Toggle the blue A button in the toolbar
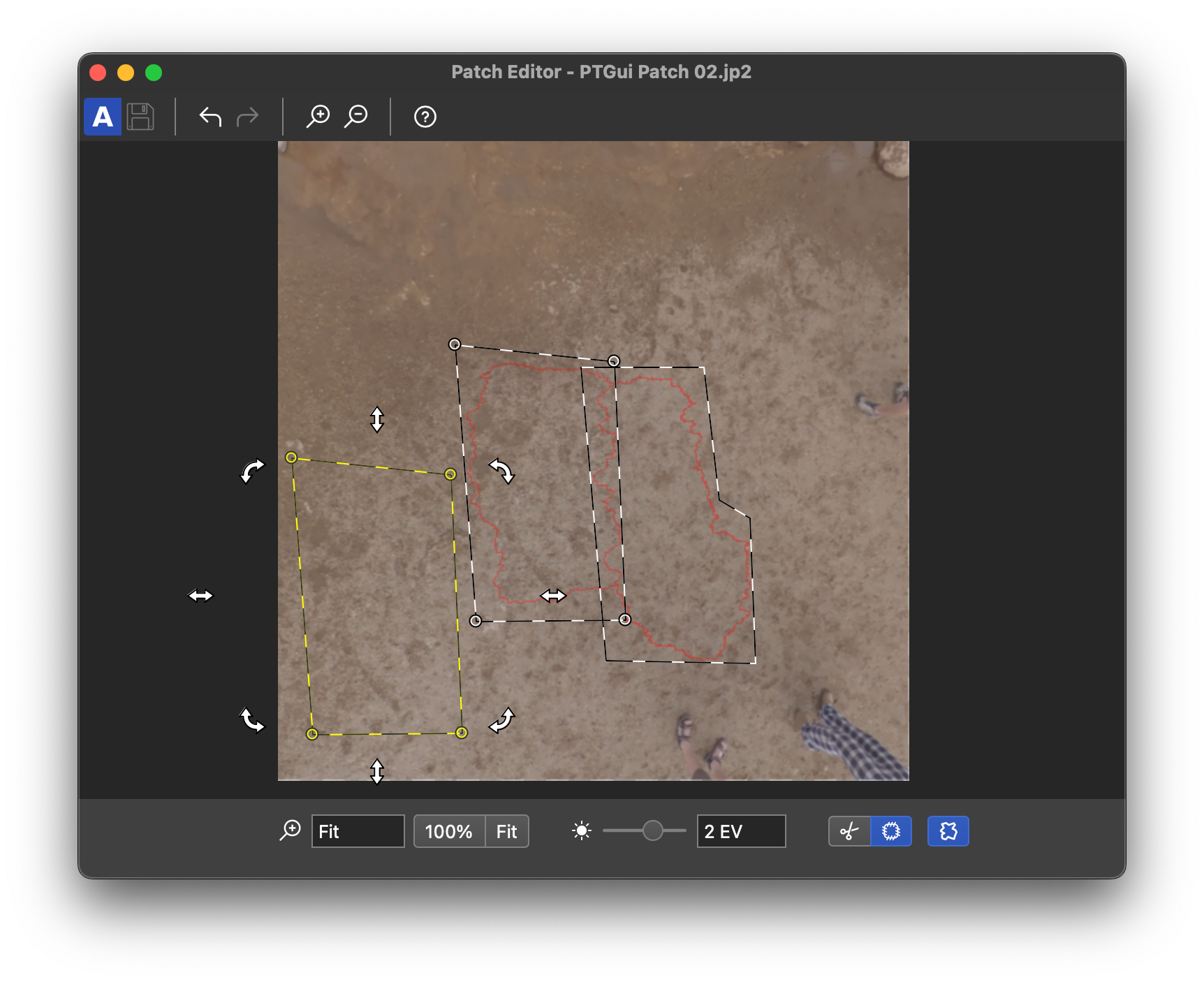 pyautogui.click(x=102, y=117)
